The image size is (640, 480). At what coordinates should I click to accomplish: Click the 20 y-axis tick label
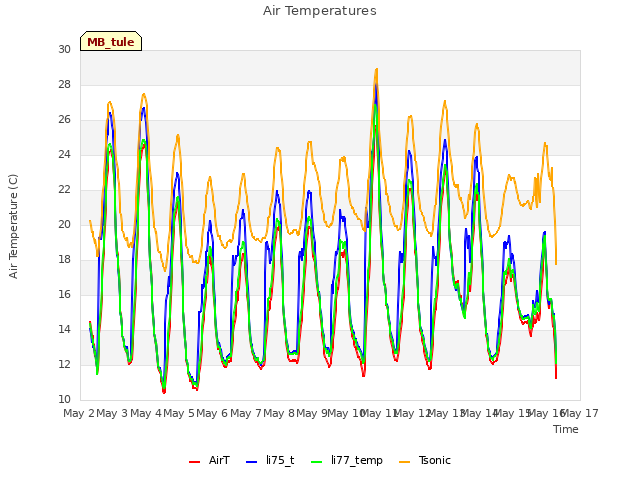coord(64,224)
